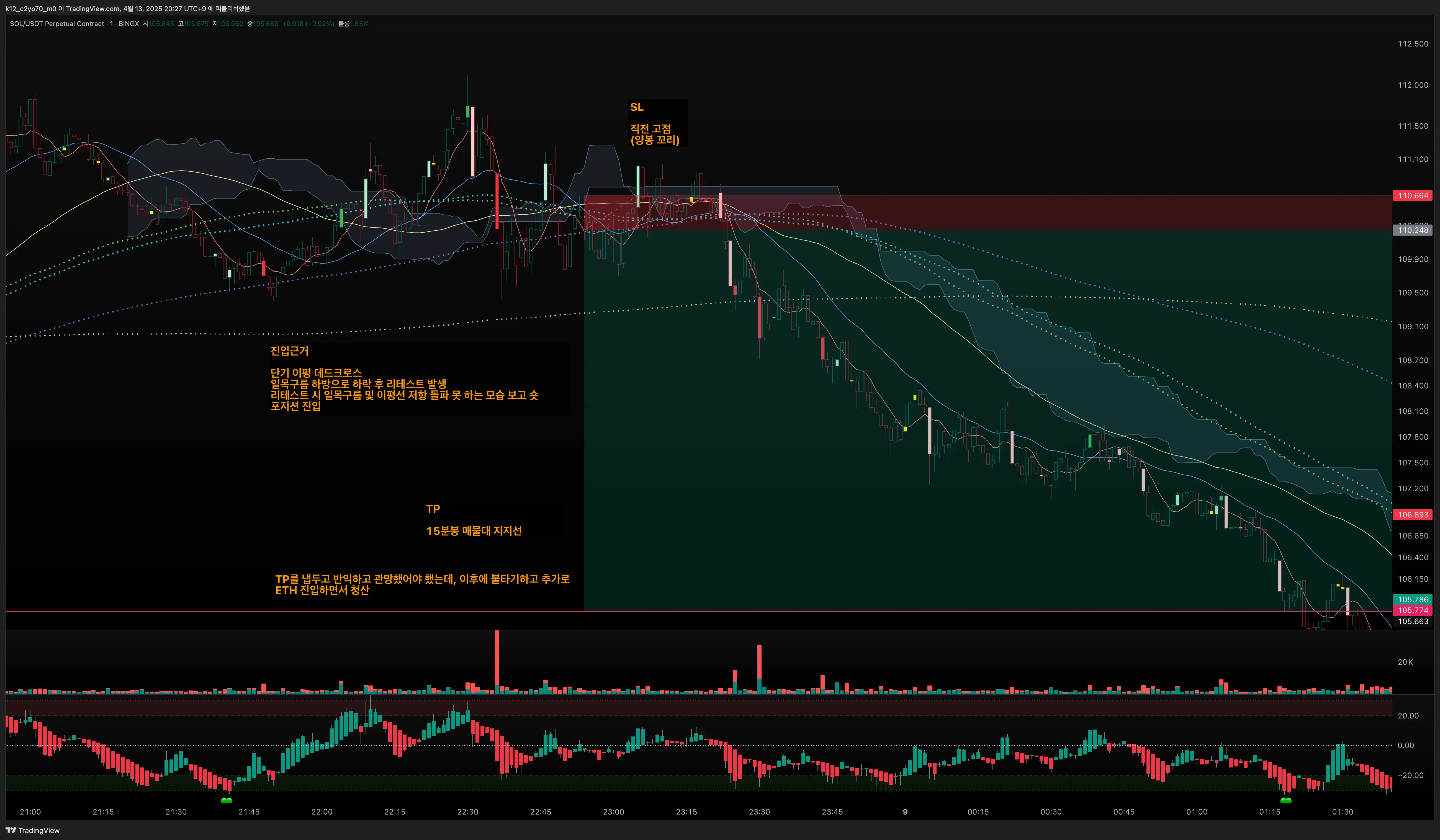Select the green 105.786 price label
The image size is (1440, 840).
click(1413, 599)
